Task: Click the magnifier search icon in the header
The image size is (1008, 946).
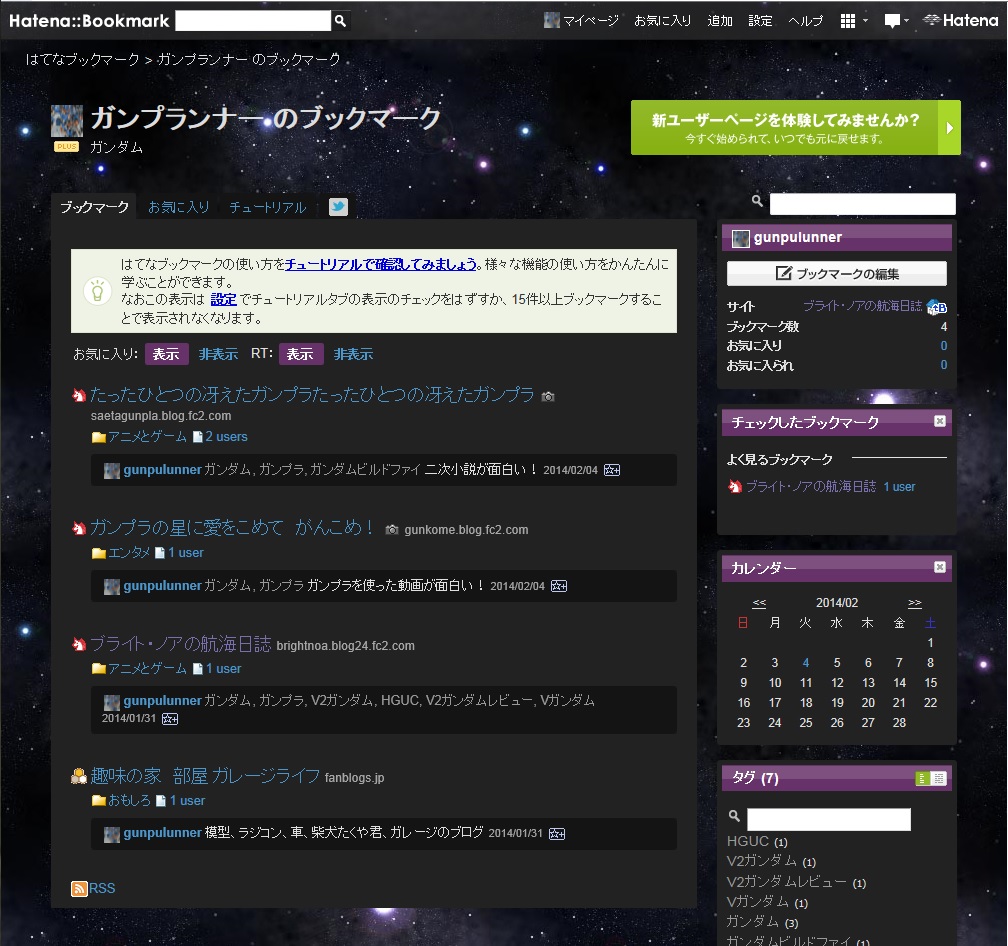Action: [340, 19]
